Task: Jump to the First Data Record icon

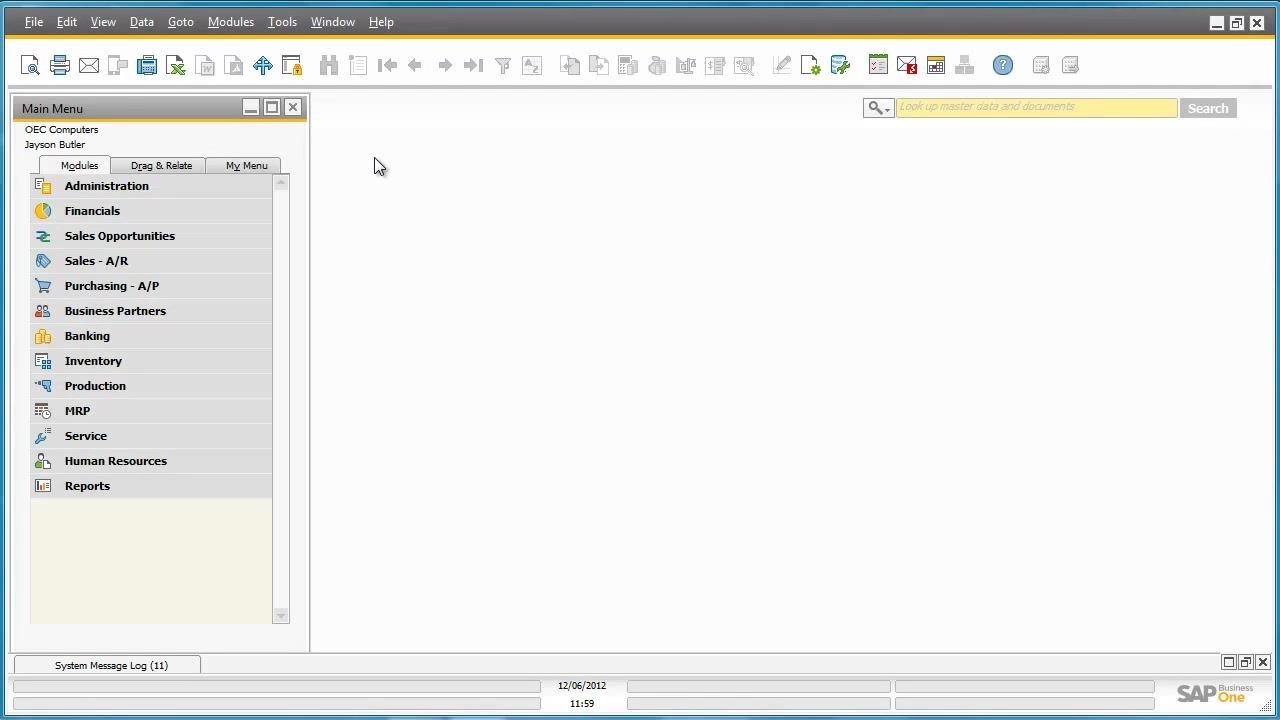Action: 387,66
